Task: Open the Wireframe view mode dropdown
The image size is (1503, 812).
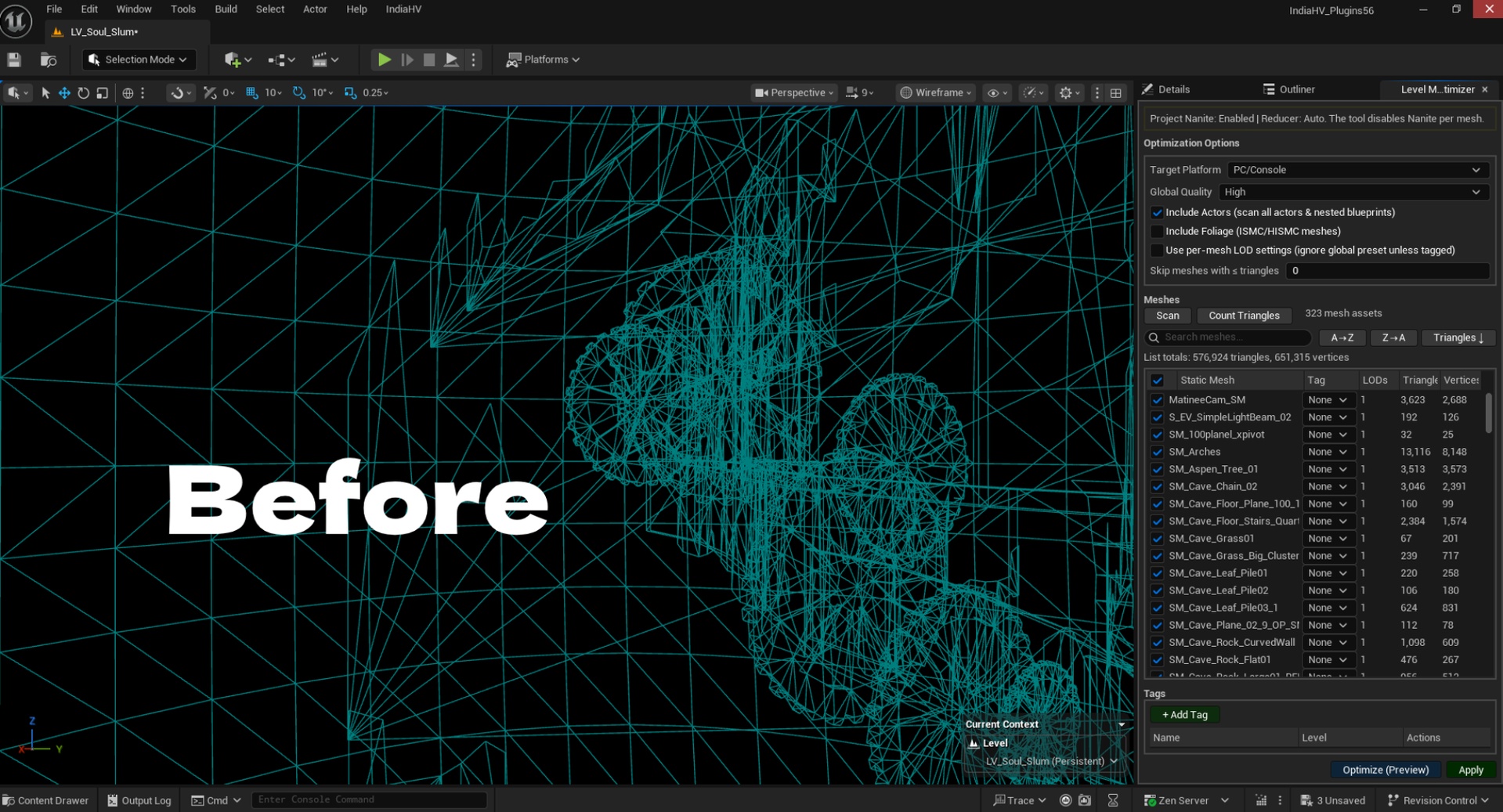Action: tap(935, 92)
